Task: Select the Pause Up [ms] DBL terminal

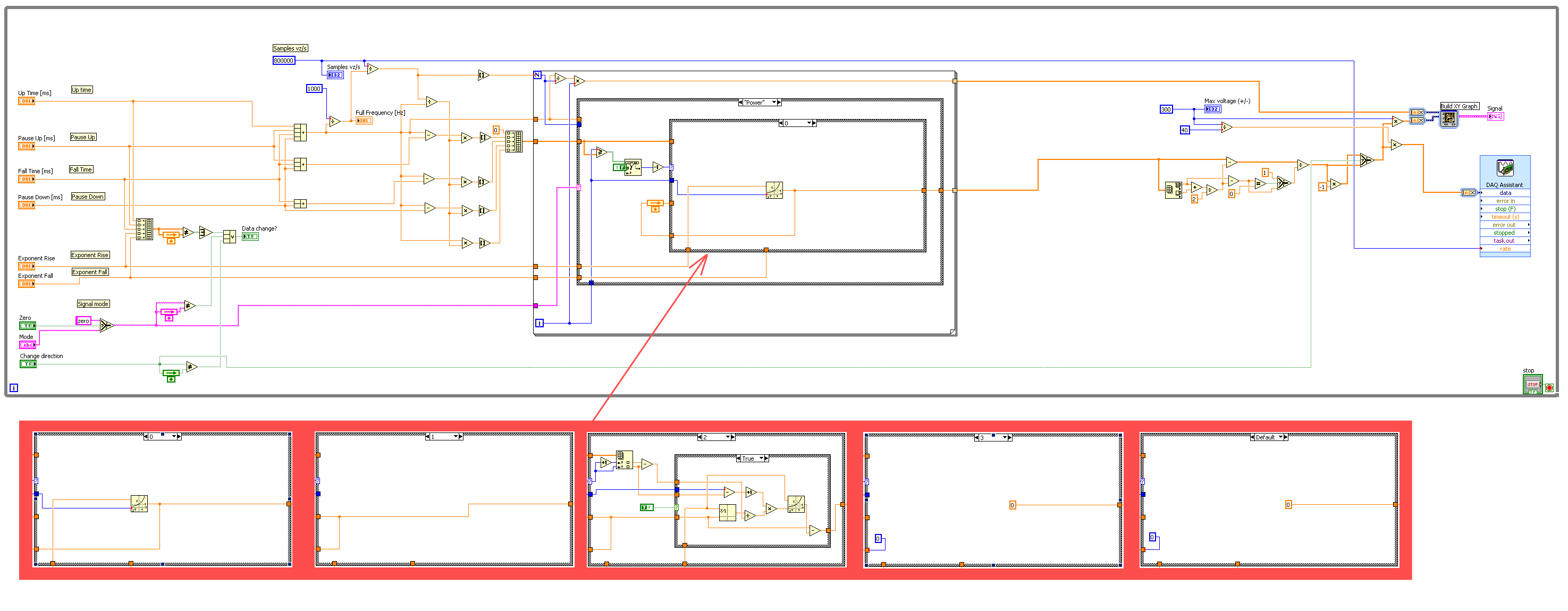Action: tap(26, 146)
